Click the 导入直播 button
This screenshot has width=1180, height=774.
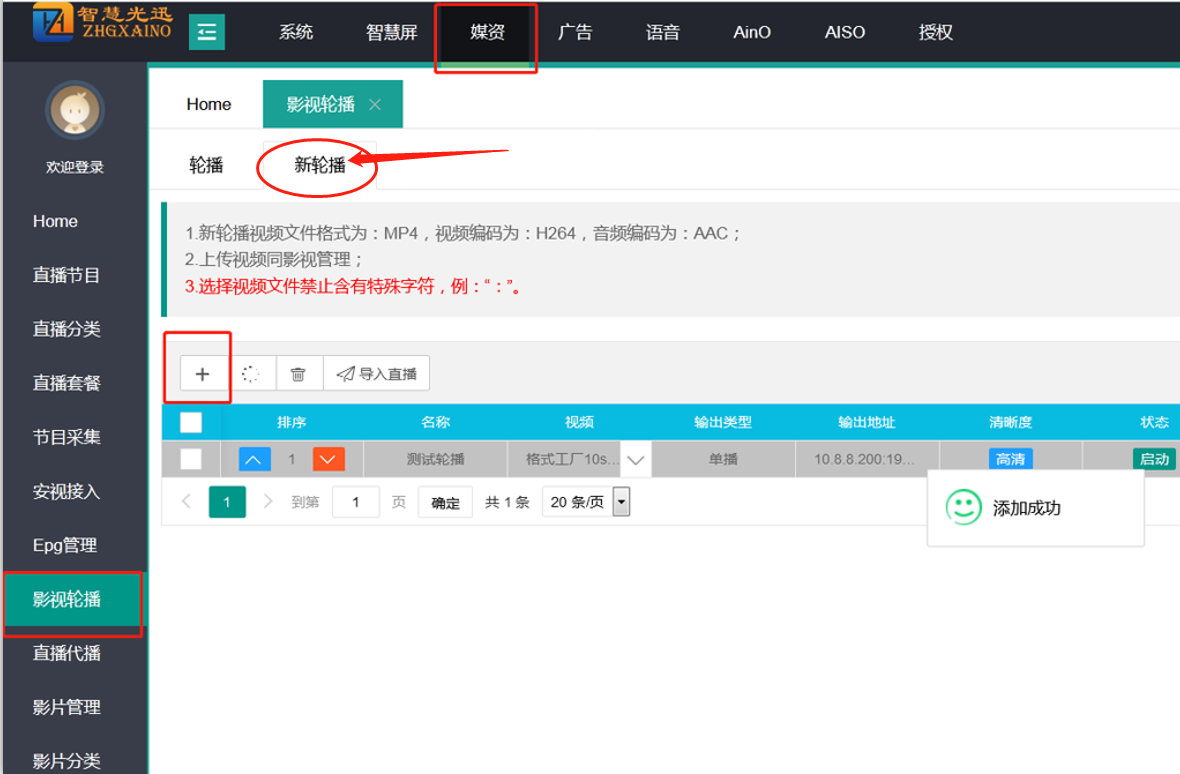(x=377, y=374)
